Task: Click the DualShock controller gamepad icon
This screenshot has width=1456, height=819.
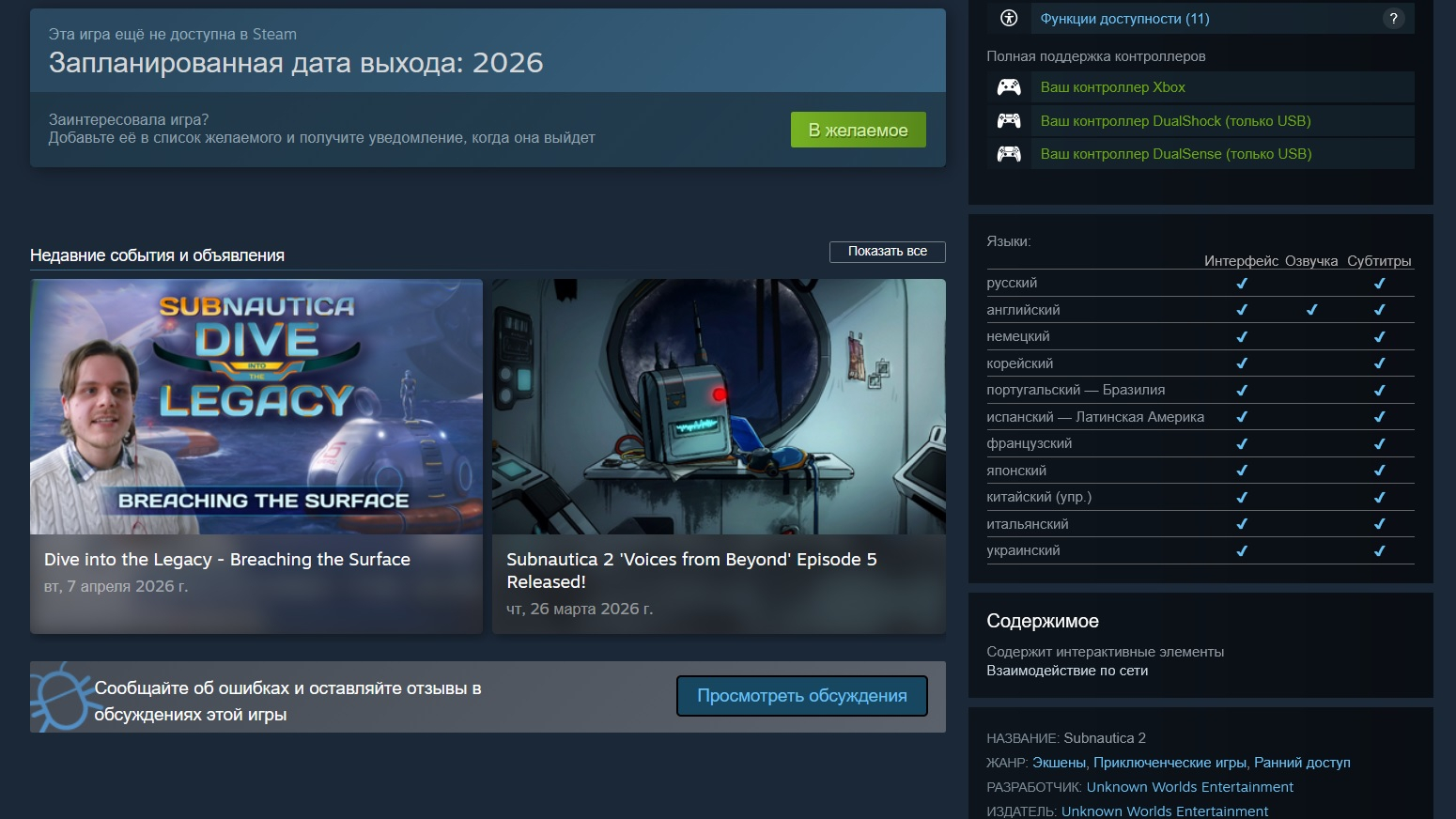Action: coord(1009,120)
